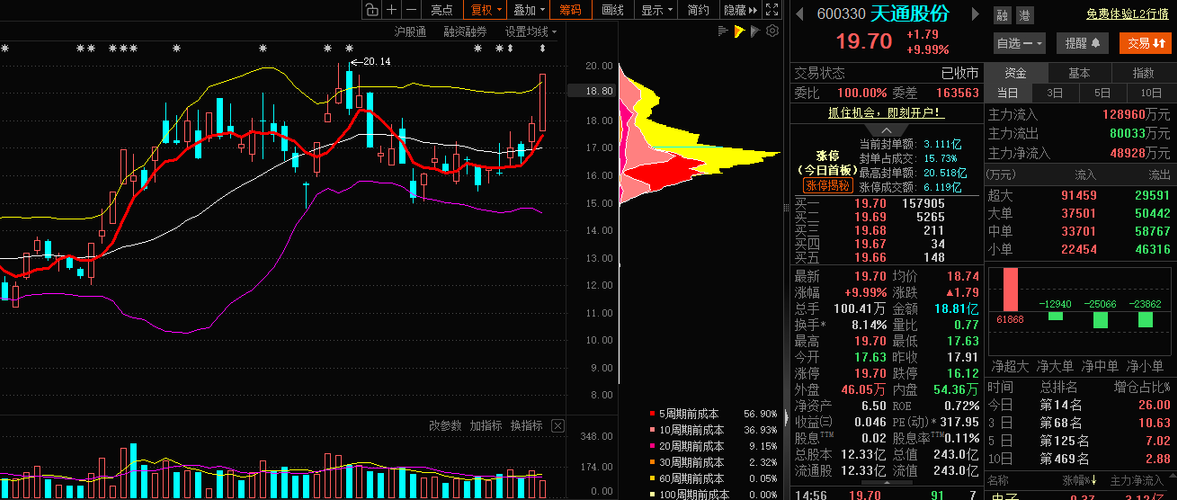Select the 买五 bid row
This screenshot has height=500, width=1177.
point(887,258)
